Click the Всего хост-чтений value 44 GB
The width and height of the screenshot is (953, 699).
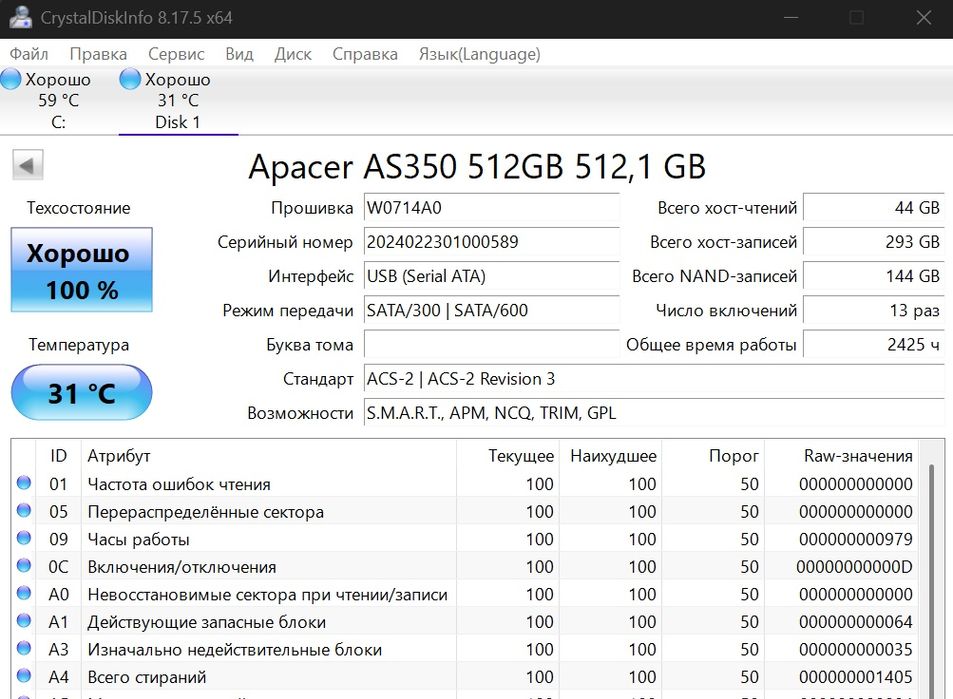[873, 208]
